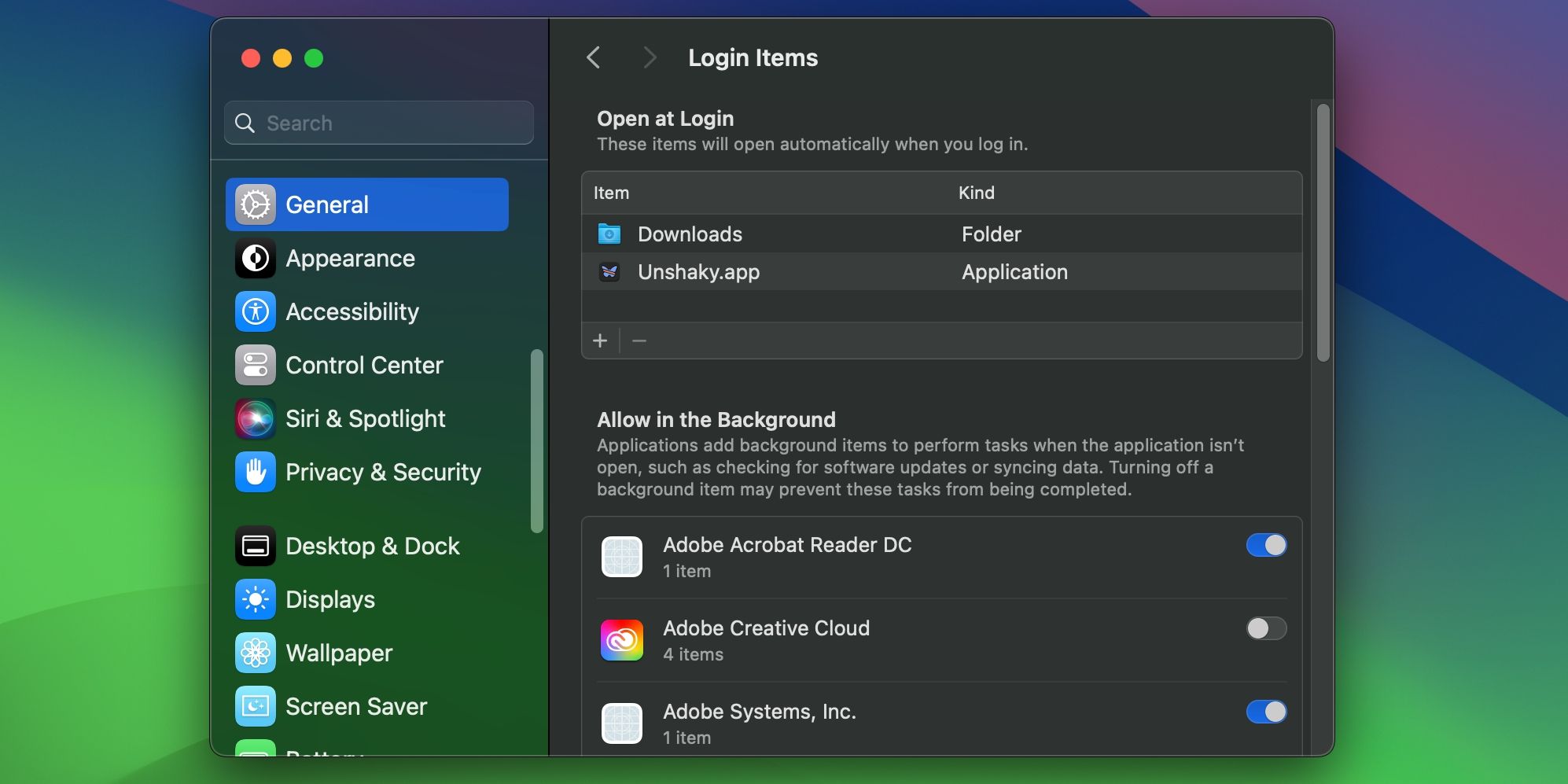Enable Adobe Creative Cloud background item
The width and height of the screenshot is (1568, 784).
[1266, 628]
